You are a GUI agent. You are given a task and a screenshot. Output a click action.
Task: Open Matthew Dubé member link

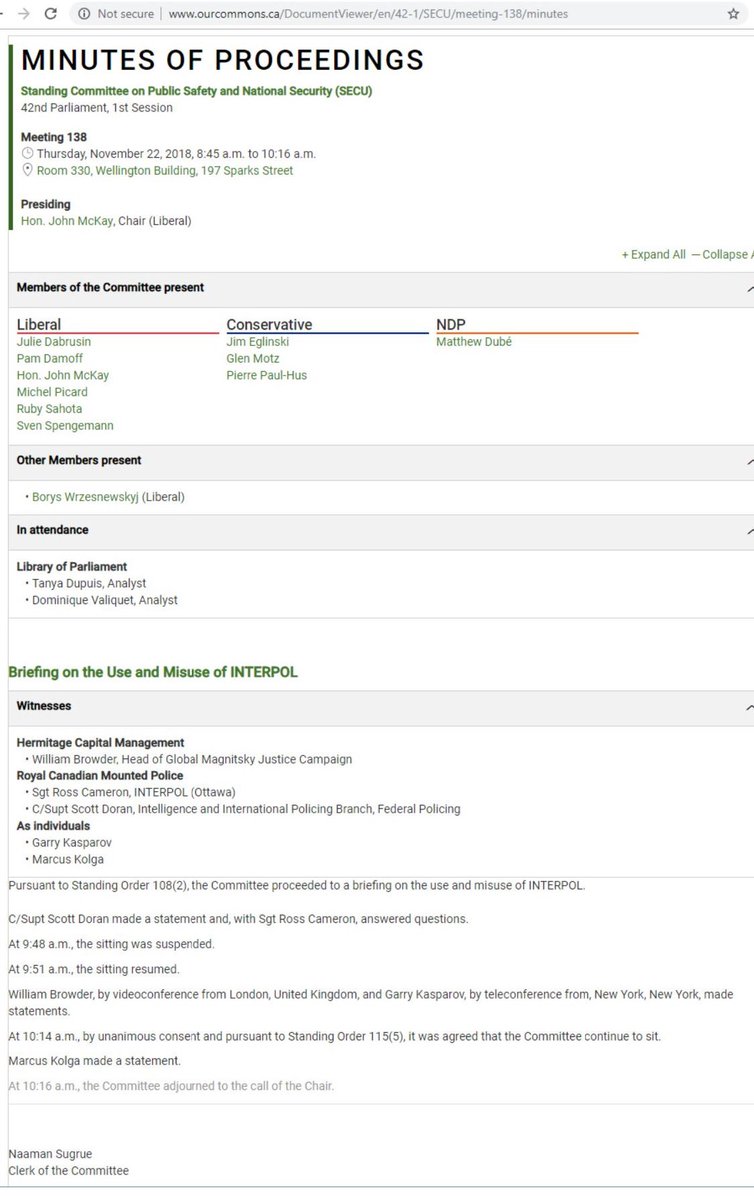click(x=474, y=342)
